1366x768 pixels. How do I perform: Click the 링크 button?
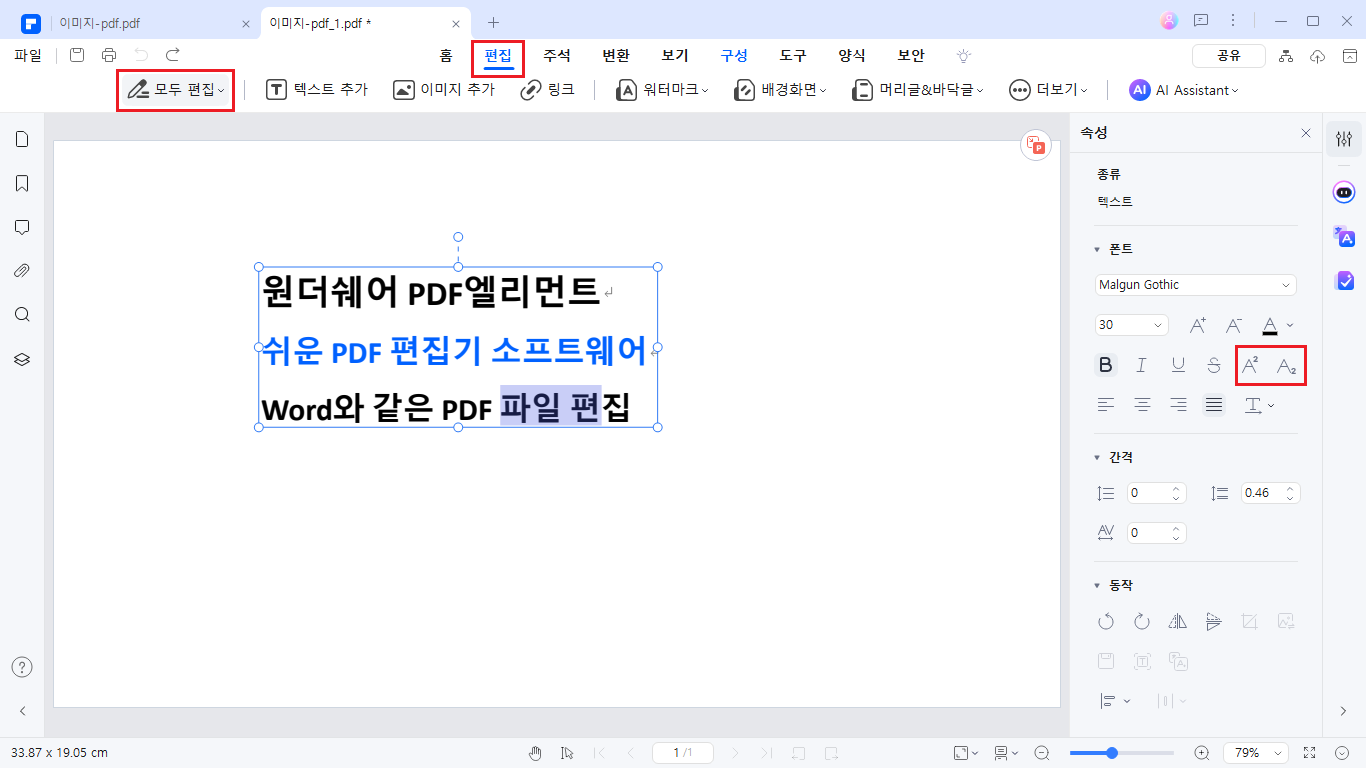[548, 90]
